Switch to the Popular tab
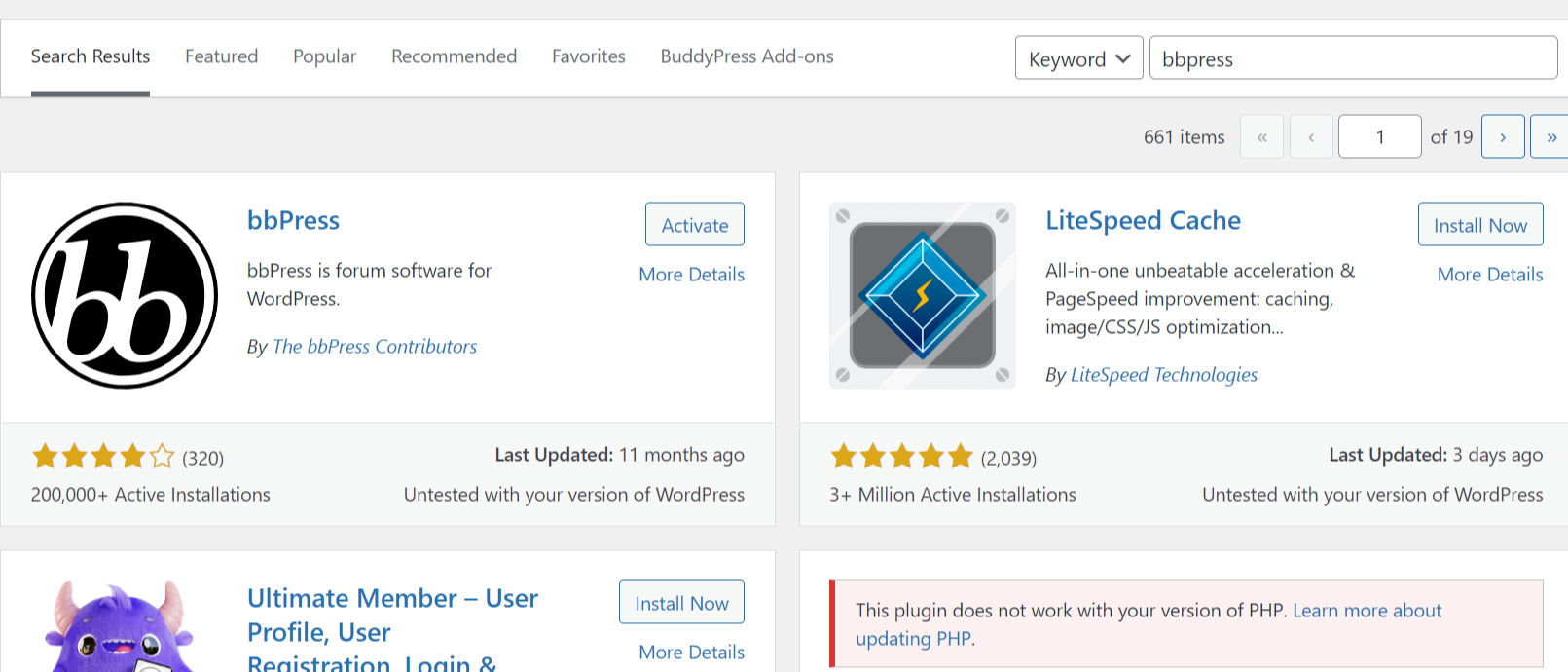This screenshot has height=672, width=1568. [325, 56]
